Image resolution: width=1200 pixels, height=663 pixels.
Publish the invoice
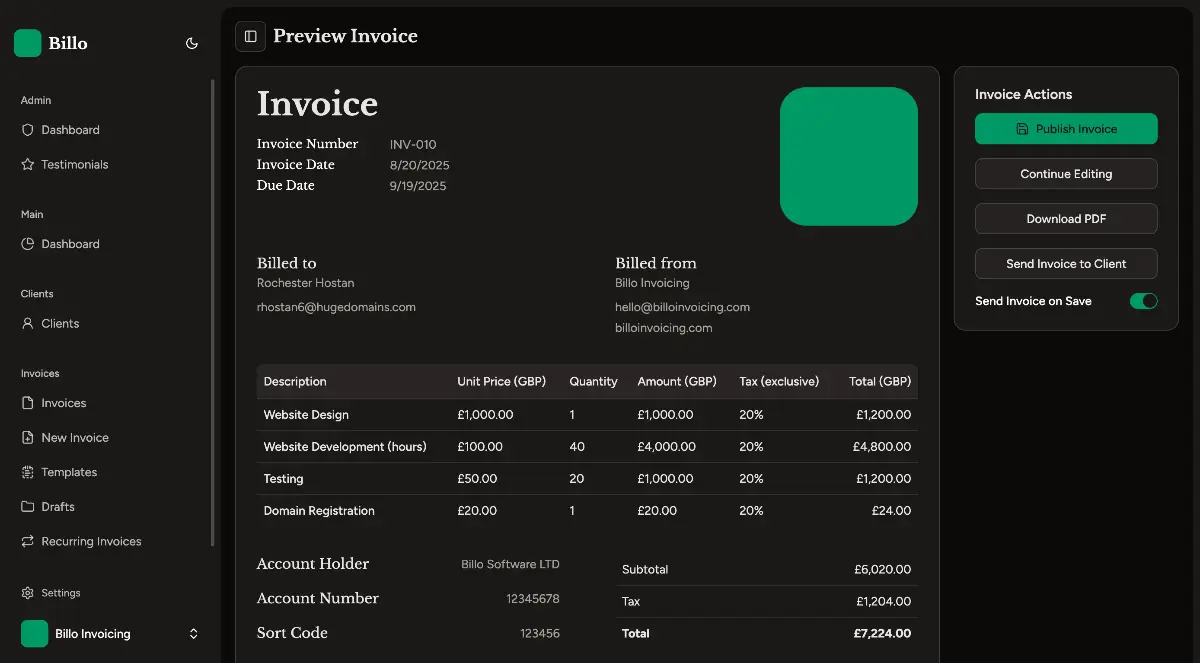(1066, 128)
